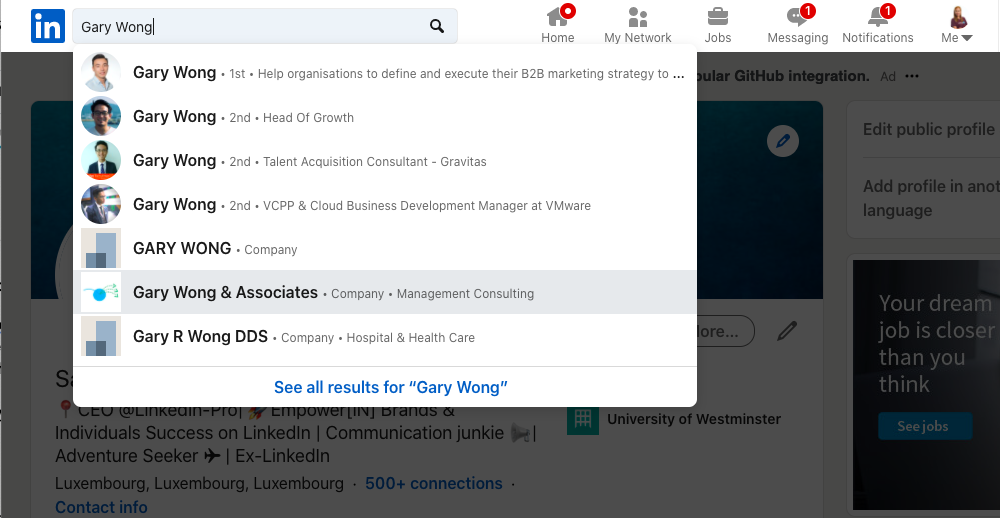
Task: Open University of Westminster link
Action: pos(694,419)
